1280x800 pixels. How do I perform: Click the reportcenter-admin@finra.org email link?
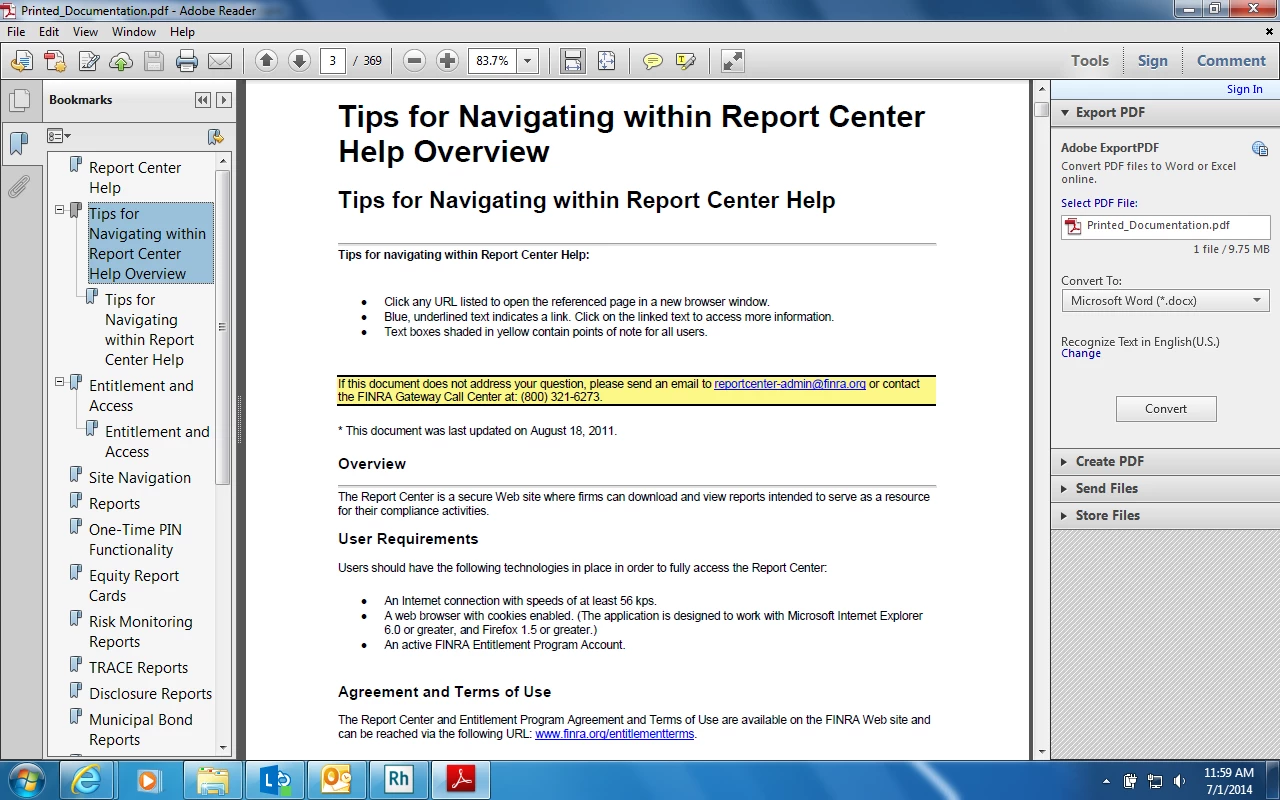(x=790, y=384)
